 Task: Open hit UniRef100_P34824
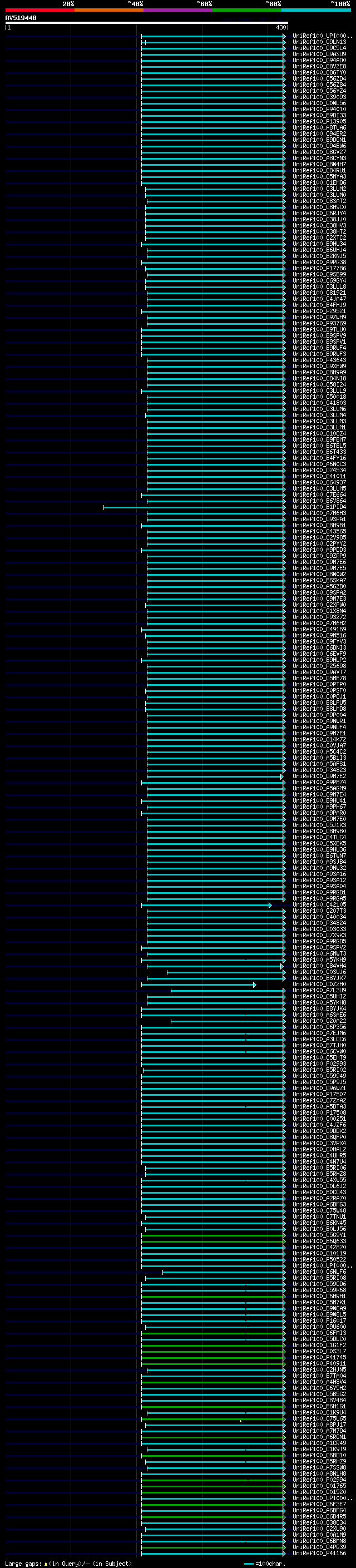(x=319, y=923)
